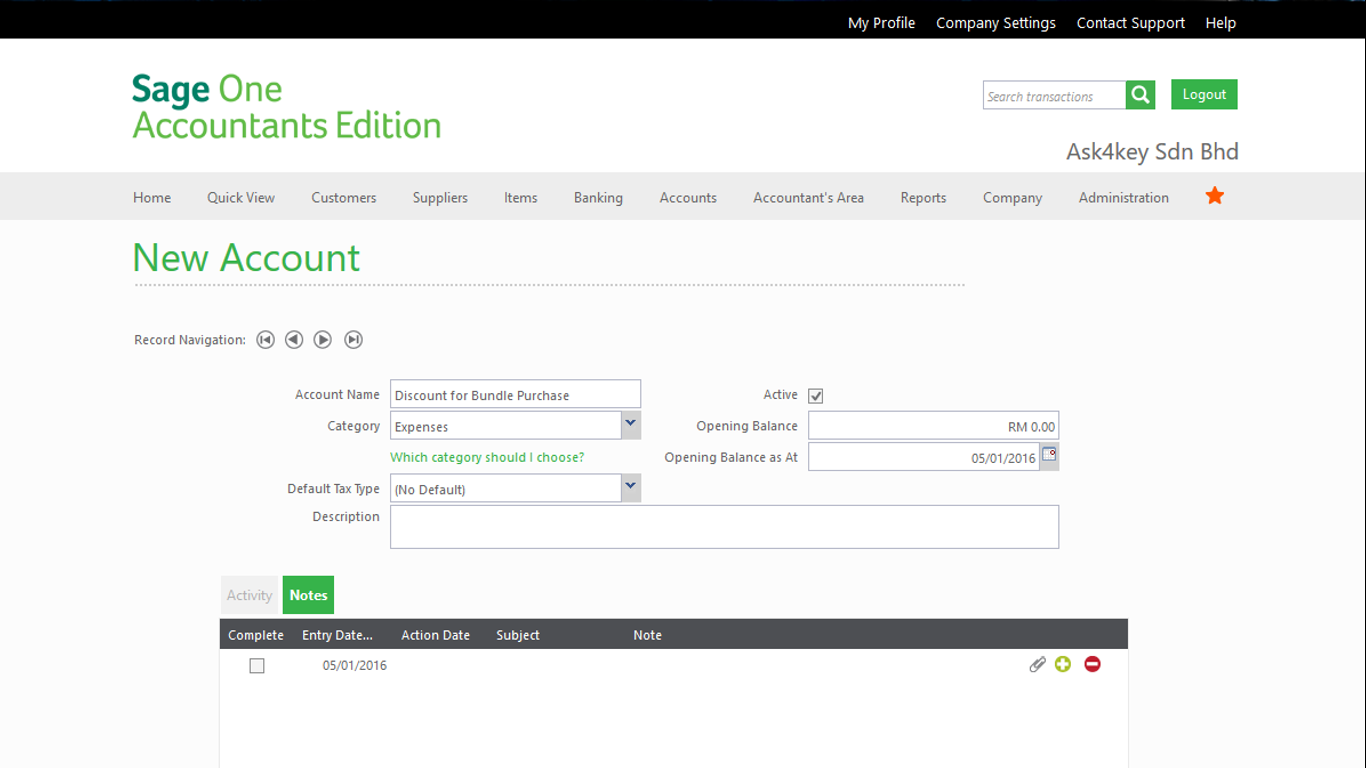Viewport: 1366px width, 768px height.
Task: Click the Category field showing Expenses
Action: click(506, 425)
